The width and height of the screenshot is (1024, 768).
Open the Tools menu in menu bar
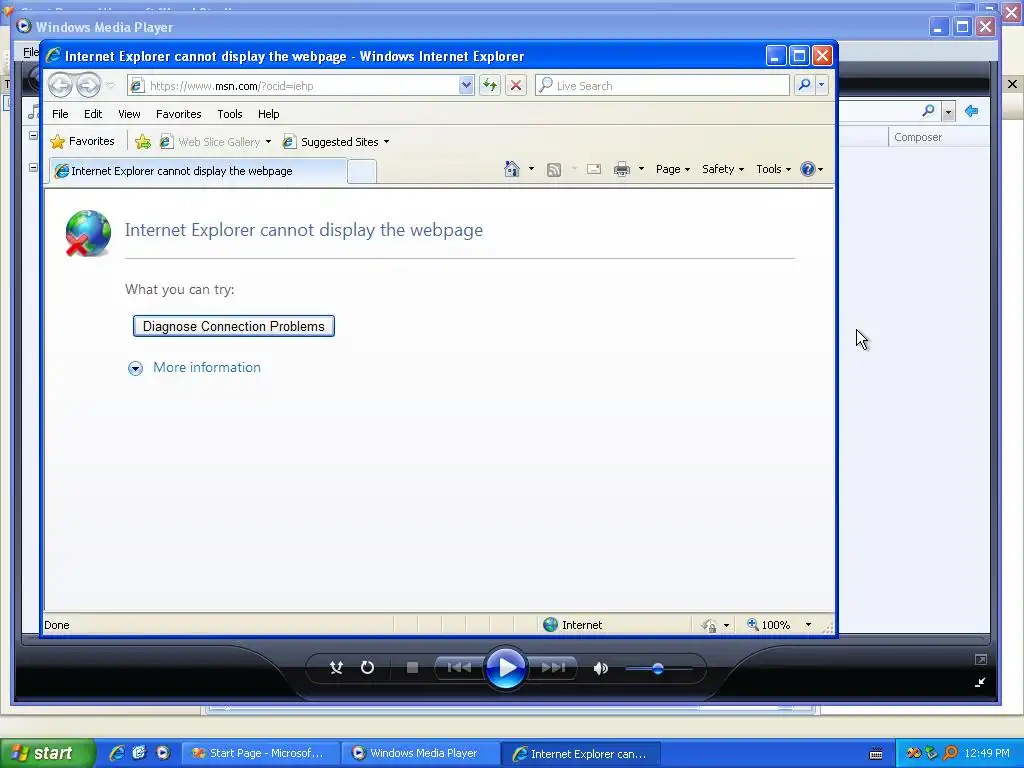[x=230, y=114]
